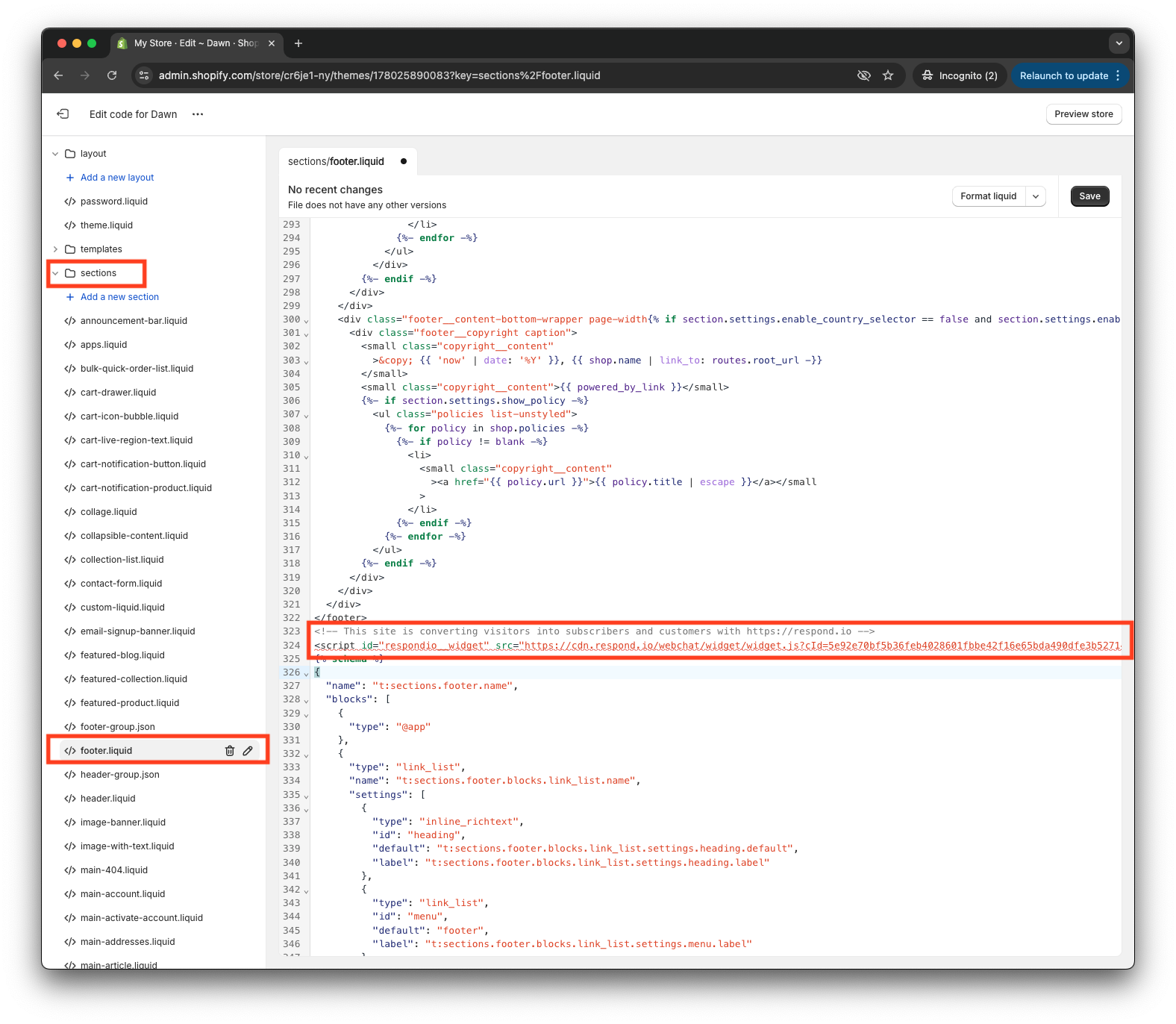Open a new browser tab
Image resolution: width=1176 pixels, height=1024 pixels.
coord(298,43)
